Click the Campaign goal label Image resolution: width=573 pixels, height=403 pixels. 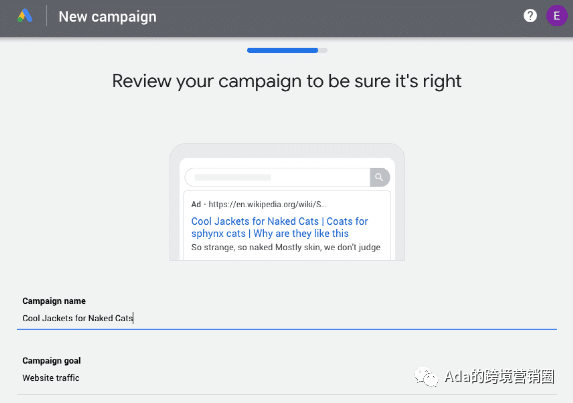(52, 361)
